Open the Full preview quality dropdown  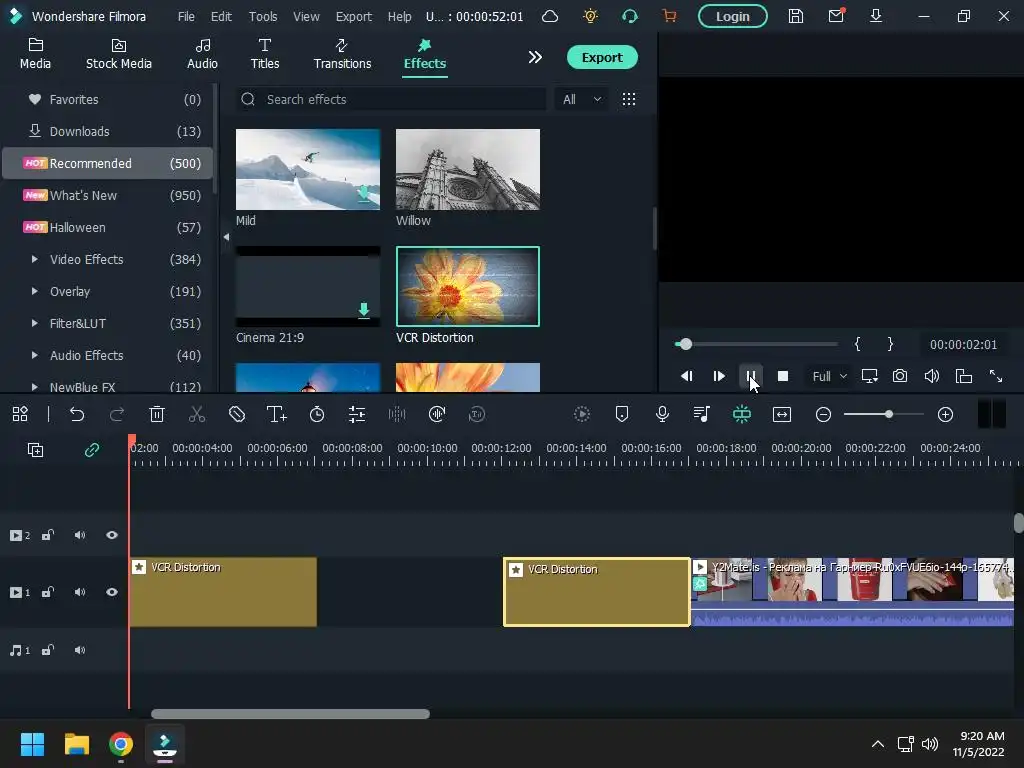click(x=829, y=376)
